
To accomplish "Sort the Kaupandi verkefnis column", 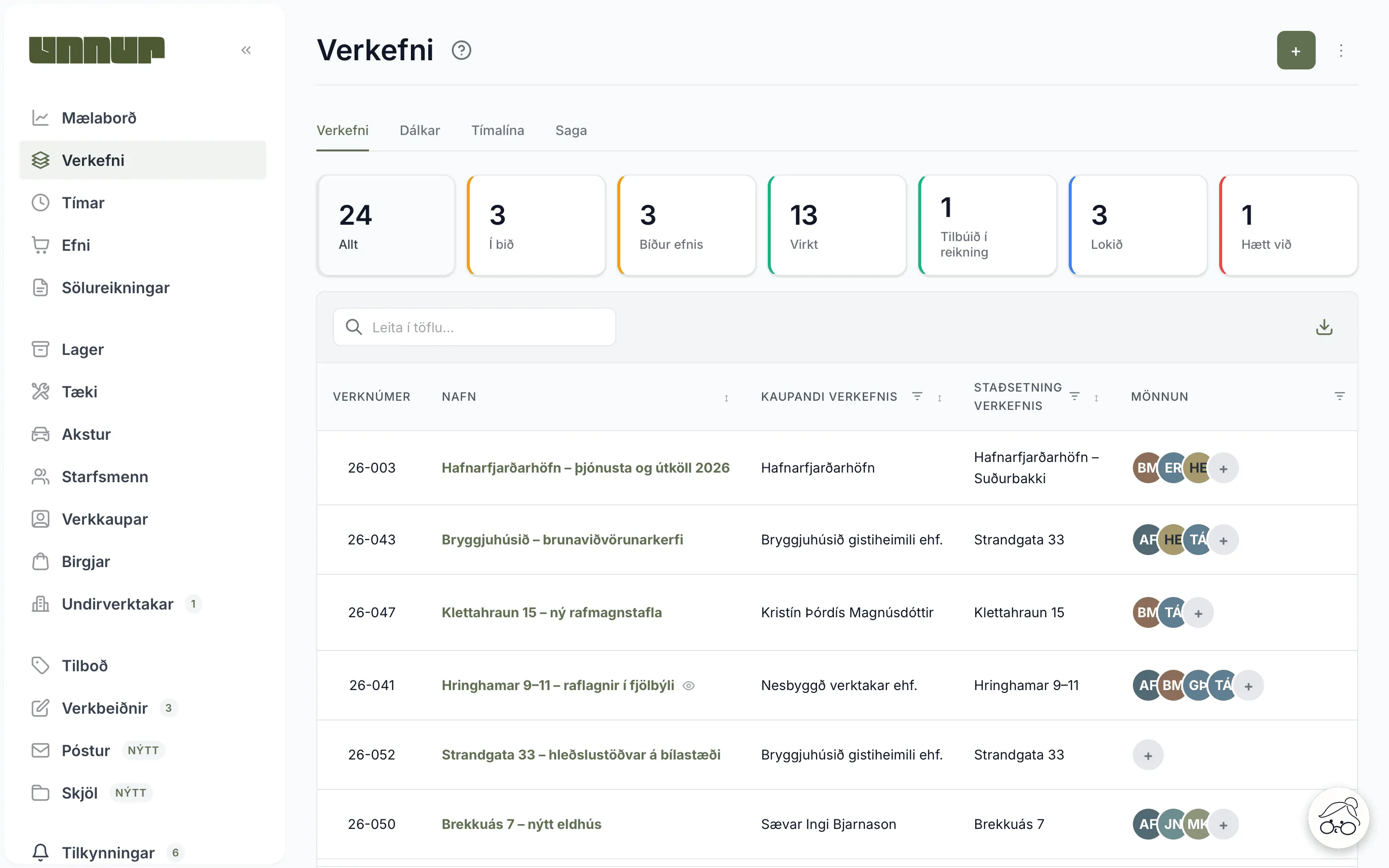I will (x=940, y=398).
